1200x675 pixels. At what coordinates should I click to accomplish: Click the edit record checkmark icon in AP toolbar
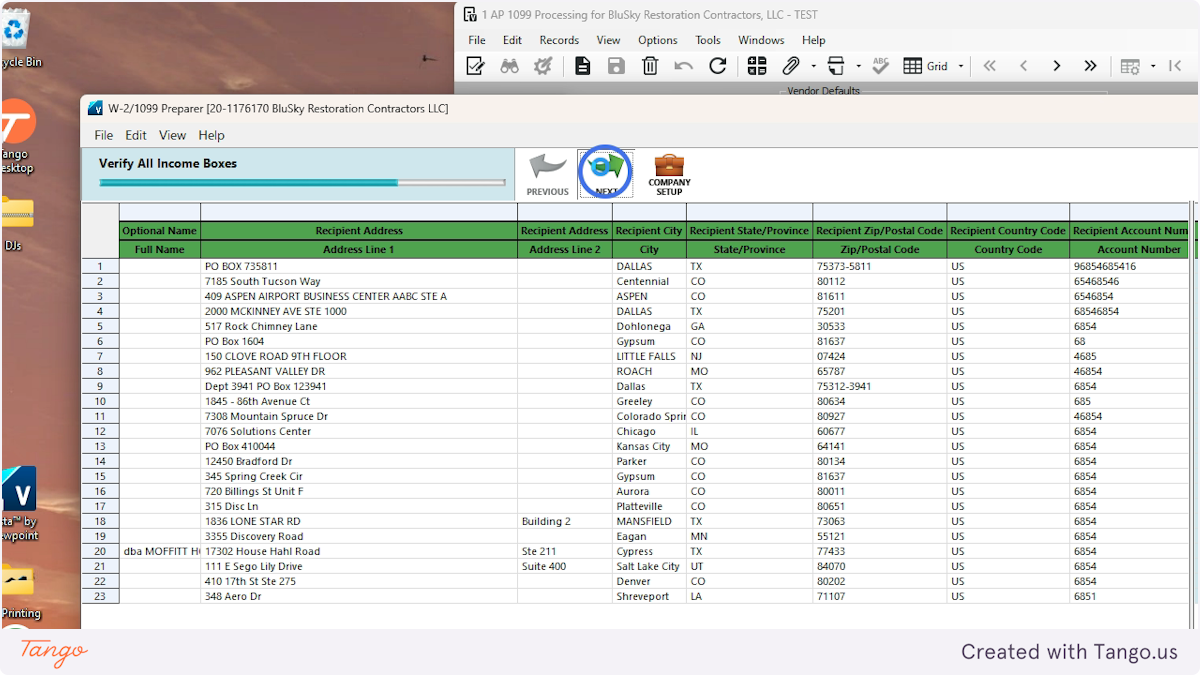point(476,66)
